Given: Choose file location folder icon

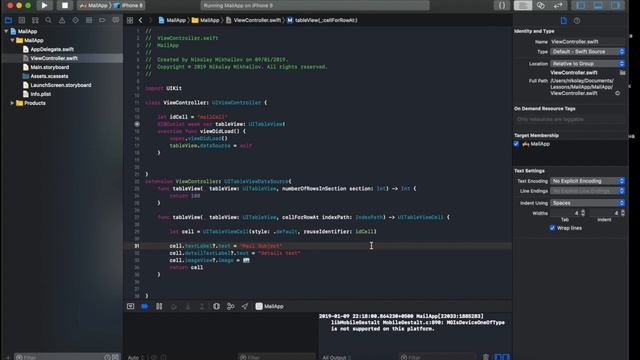Looking at the screenshot, I should pos(622,73).
